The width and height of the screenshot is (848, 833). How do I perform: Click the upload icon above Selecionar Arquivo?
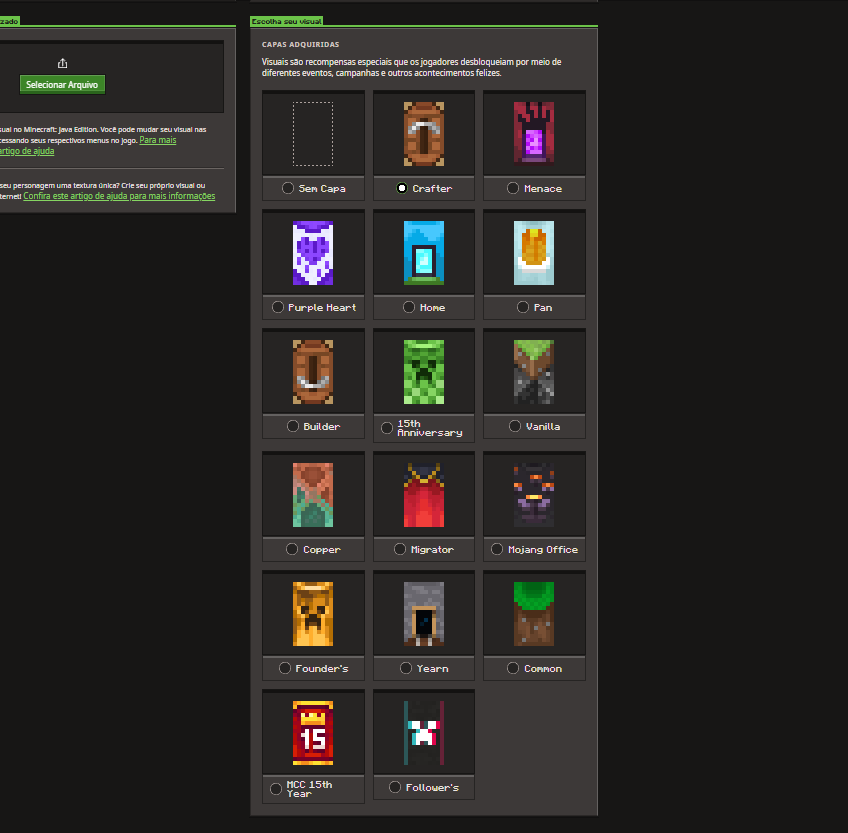pos(63,63)
